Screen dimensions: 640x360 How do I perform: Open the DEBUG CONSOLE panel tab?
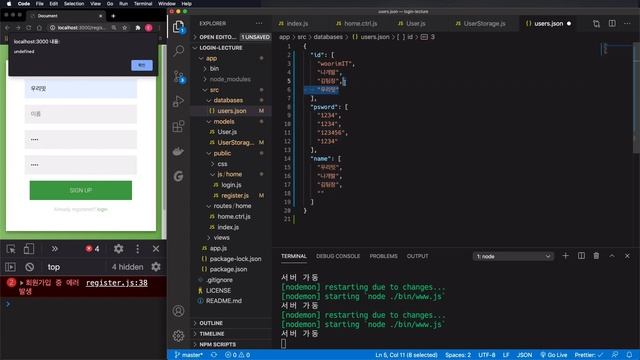[x=338, y=256]
